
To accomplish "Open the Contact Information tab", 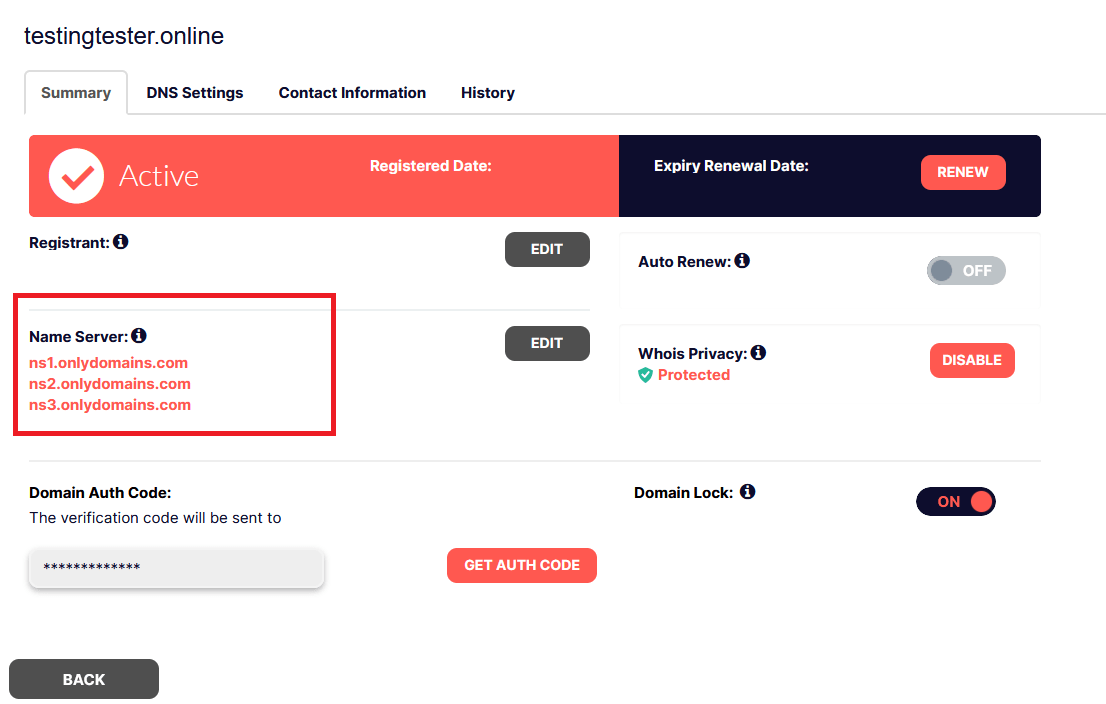I will (352, 92).
